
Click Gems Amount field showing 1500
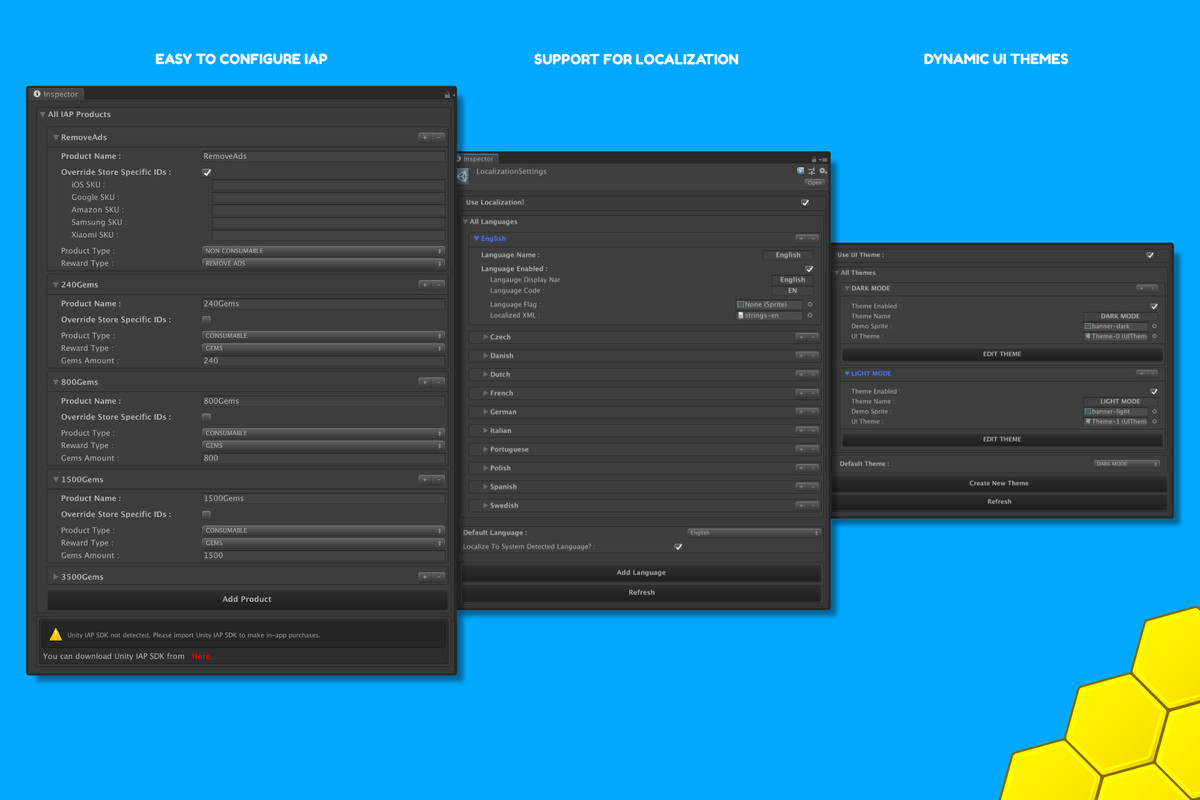click(324, 556)
